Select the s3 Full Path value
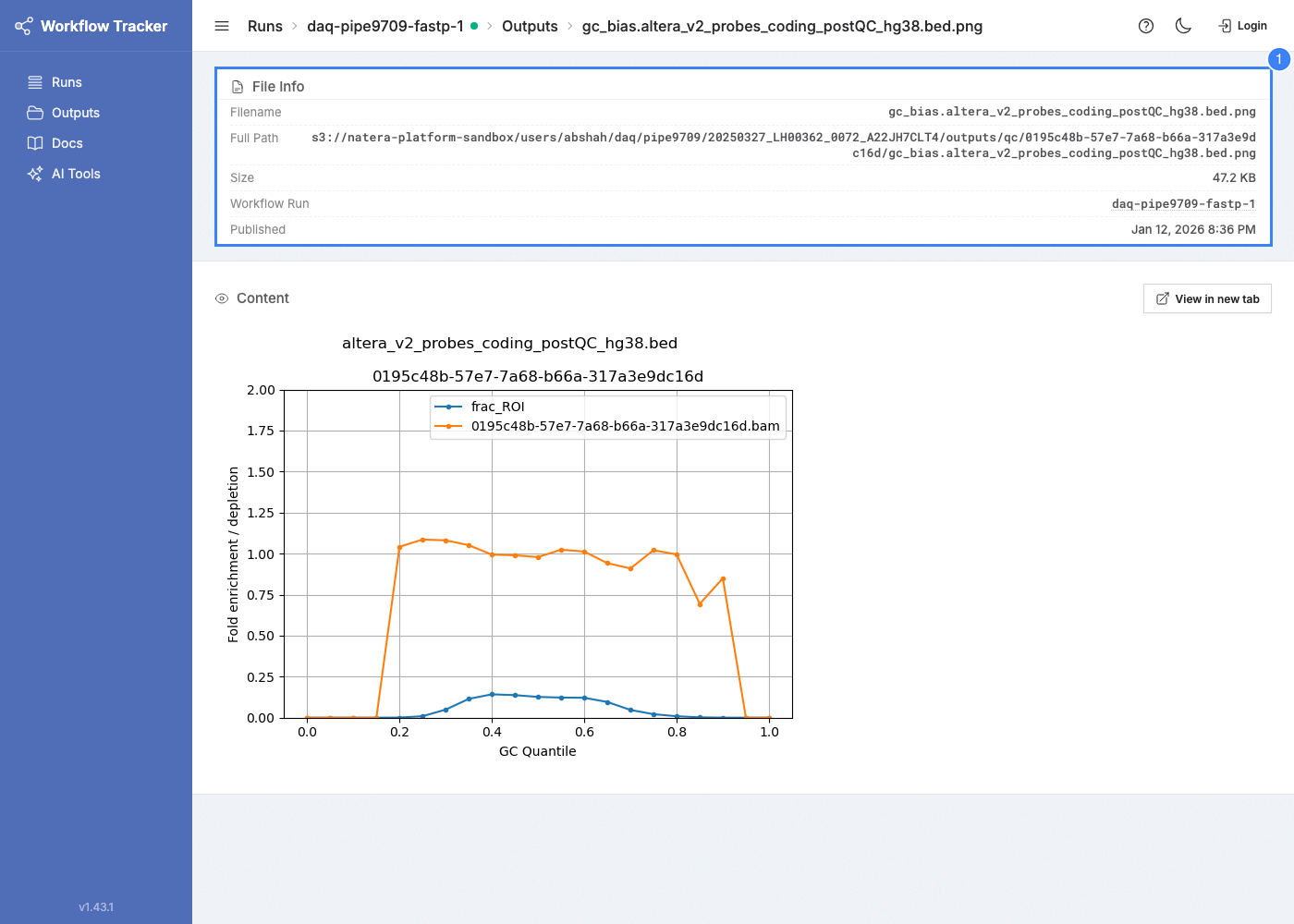Image resolution: width=1294 pixels, height=924 pixels. coord(784,145)
